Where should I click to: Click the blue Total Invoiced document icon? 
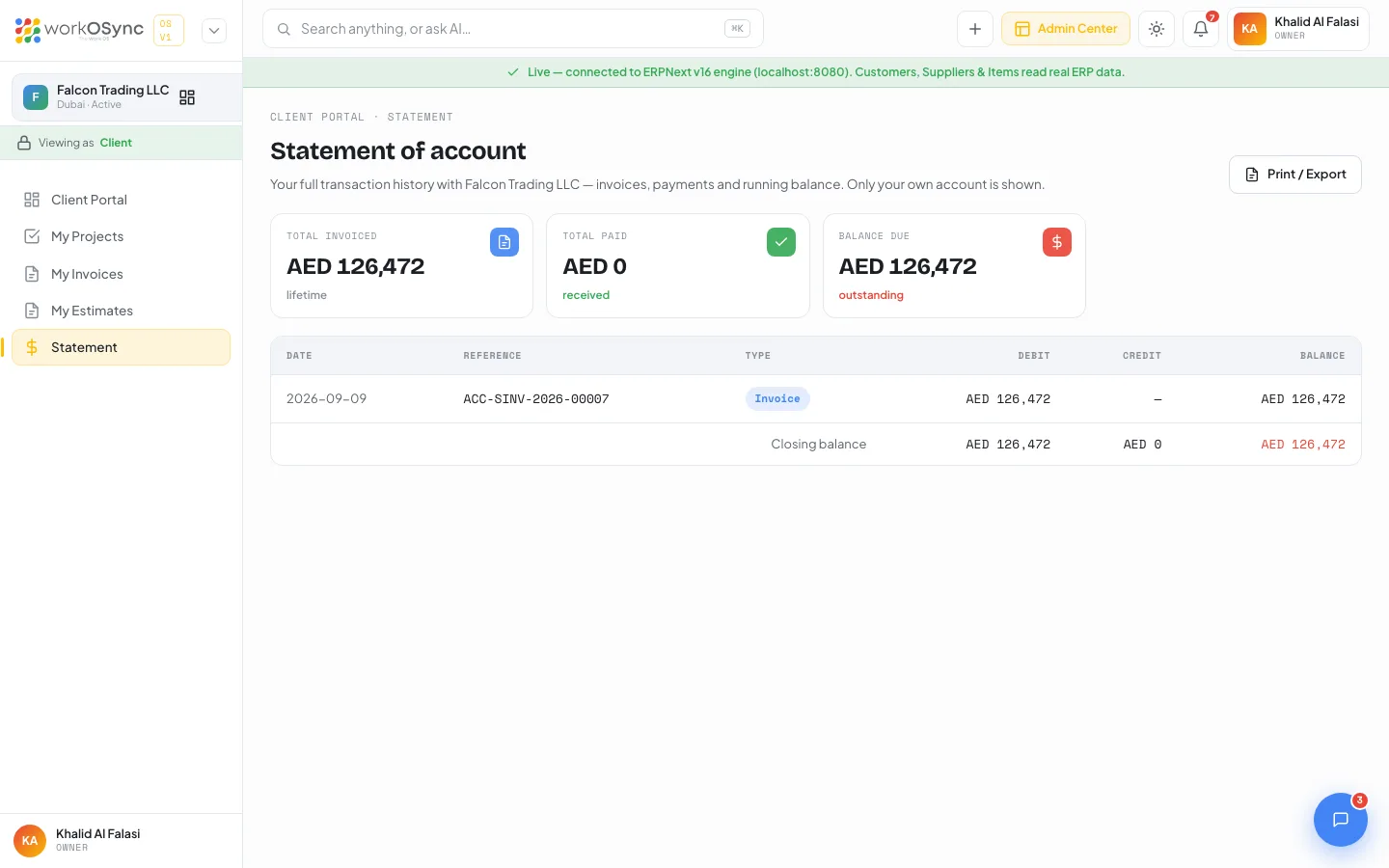click(x=504, y=242)
